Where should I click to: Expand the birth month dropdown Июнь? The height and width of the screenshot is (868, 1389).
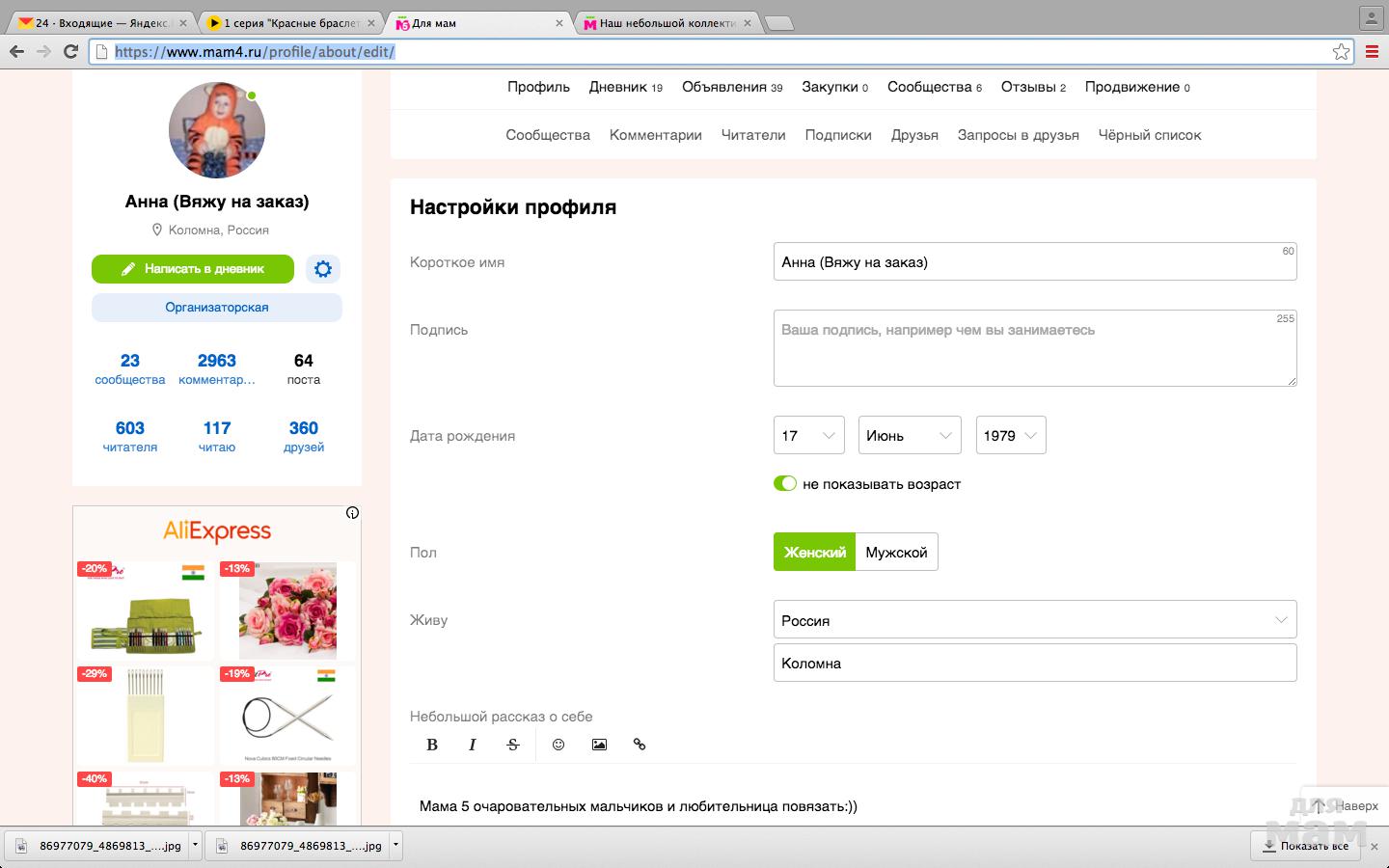pyautogui.click(x=910, y=436)
